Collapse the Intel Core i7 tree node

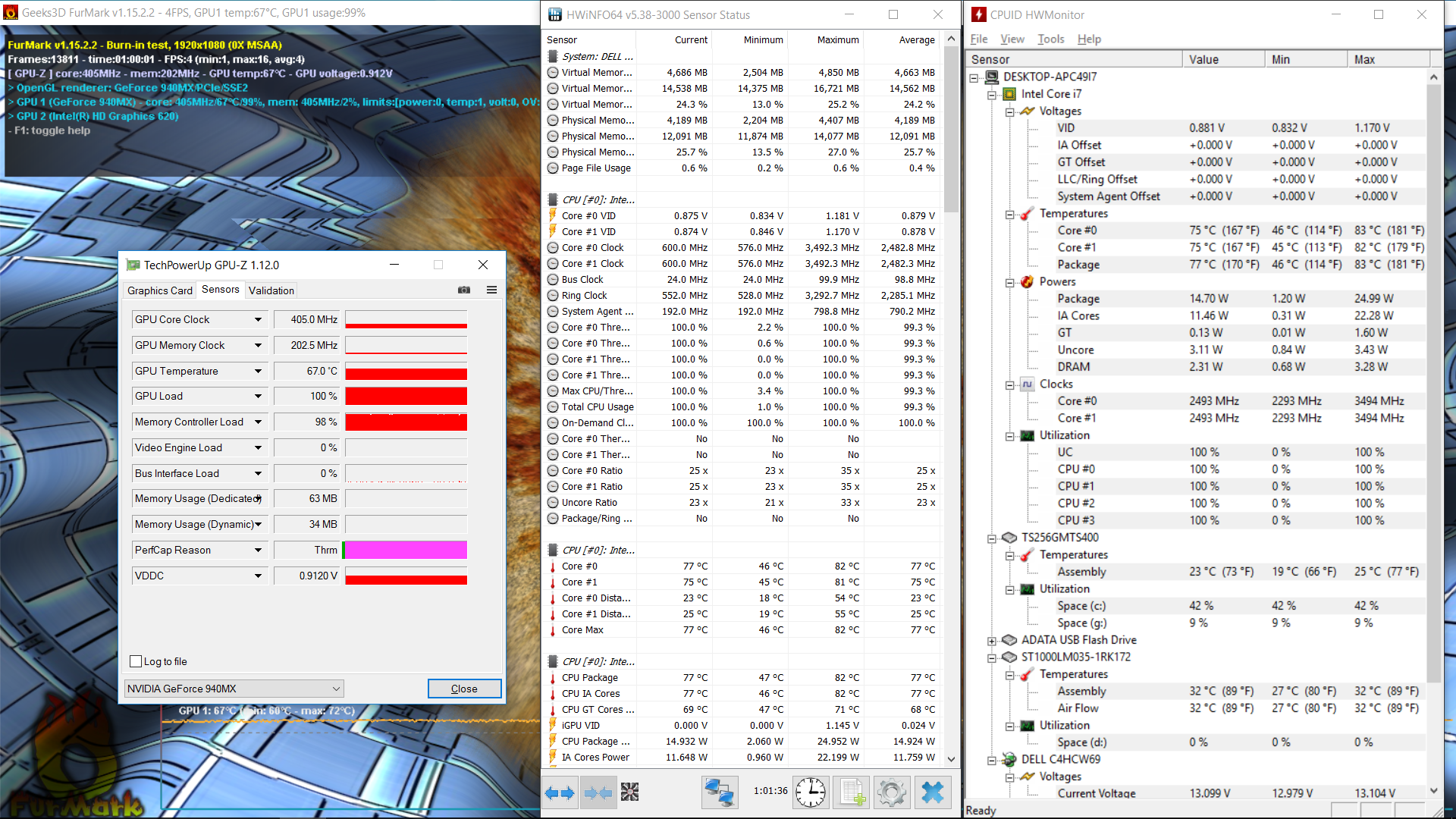tap(992, 94)
